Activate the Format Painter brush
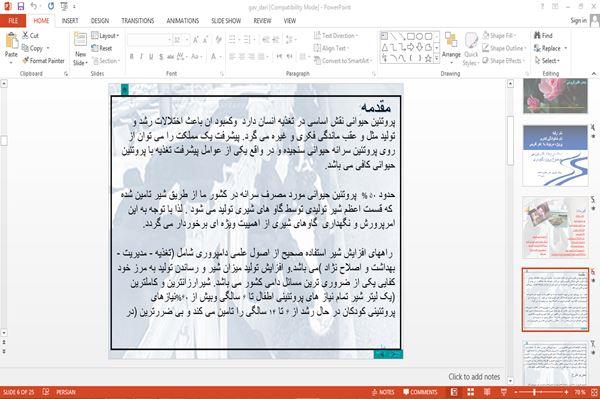 click(x=44, y=61)
